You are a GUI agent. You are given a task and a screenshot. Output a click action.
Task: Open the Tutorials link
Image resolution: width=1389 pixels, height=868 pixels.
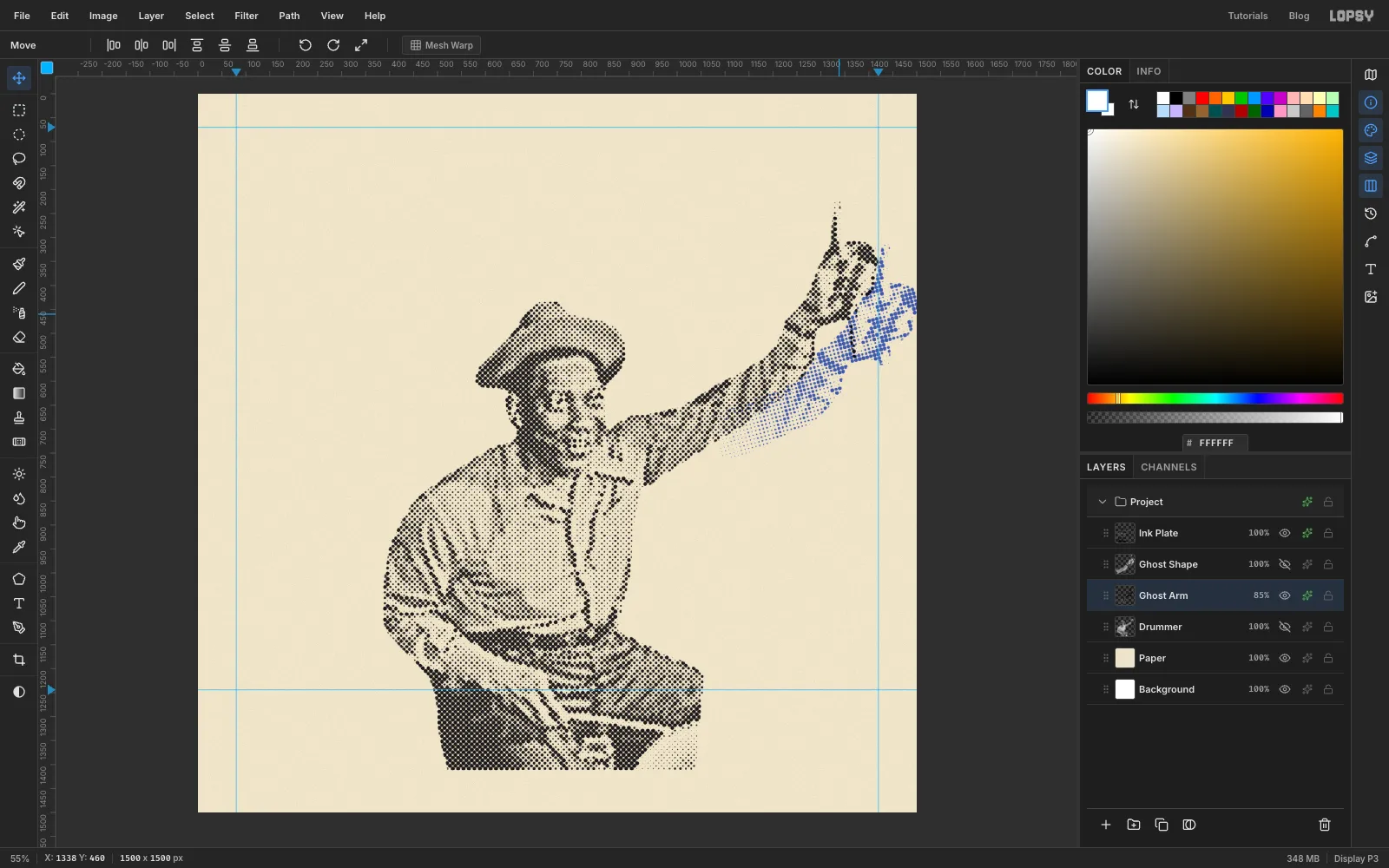coord(1247,16)
